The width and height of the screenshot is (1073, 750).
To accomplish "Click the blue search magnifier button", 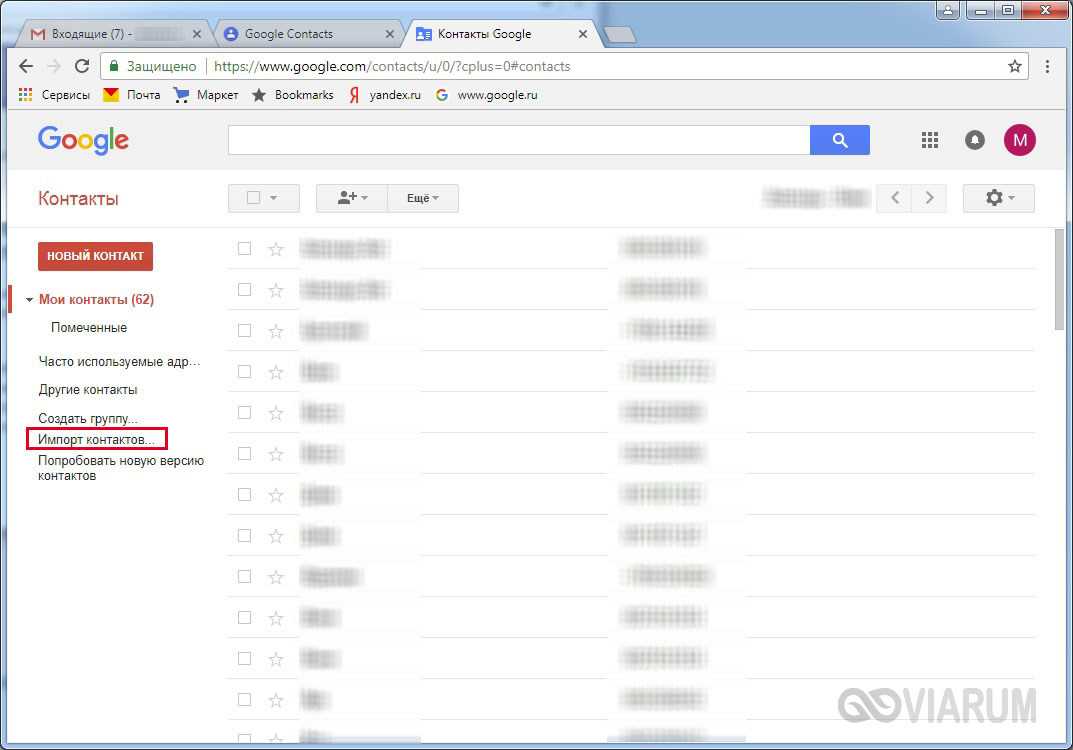I will [x=839, y=140].
